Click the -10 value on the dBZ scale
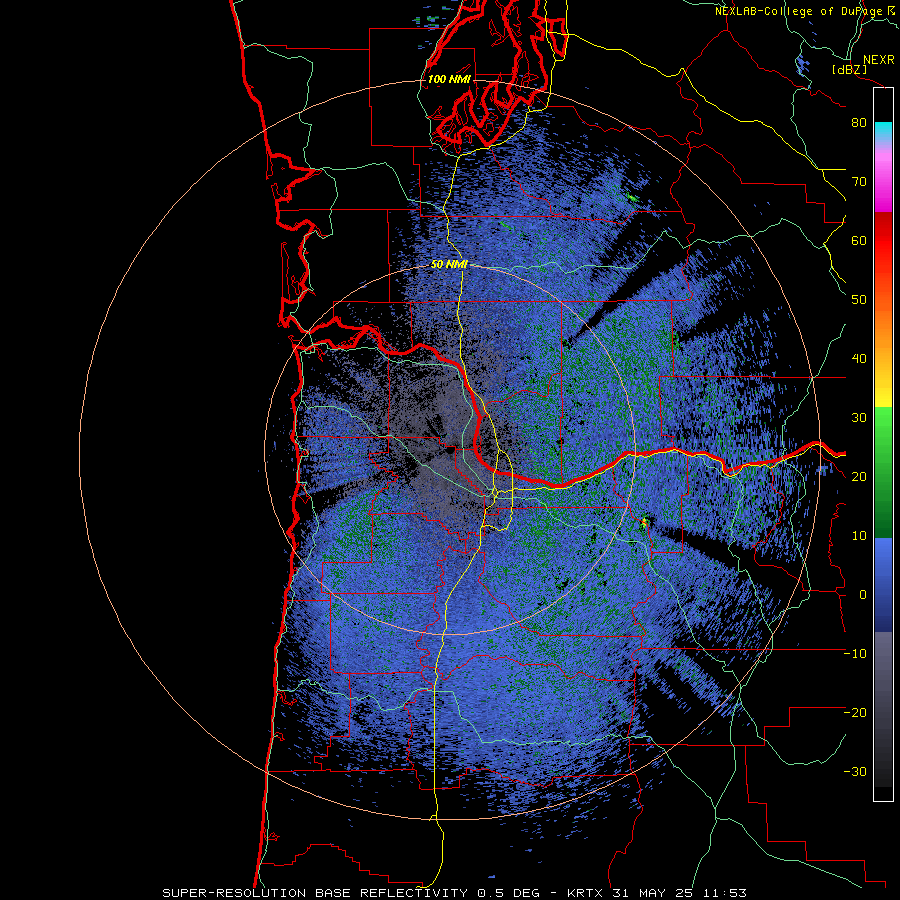 pyautogui.click(x=855, y=654)
